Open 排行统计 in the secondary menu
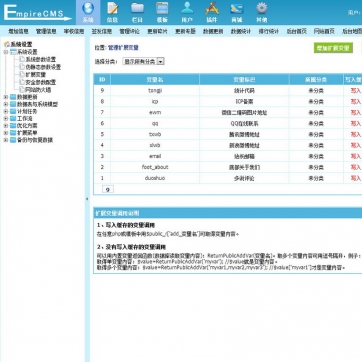 pos(269,32)
